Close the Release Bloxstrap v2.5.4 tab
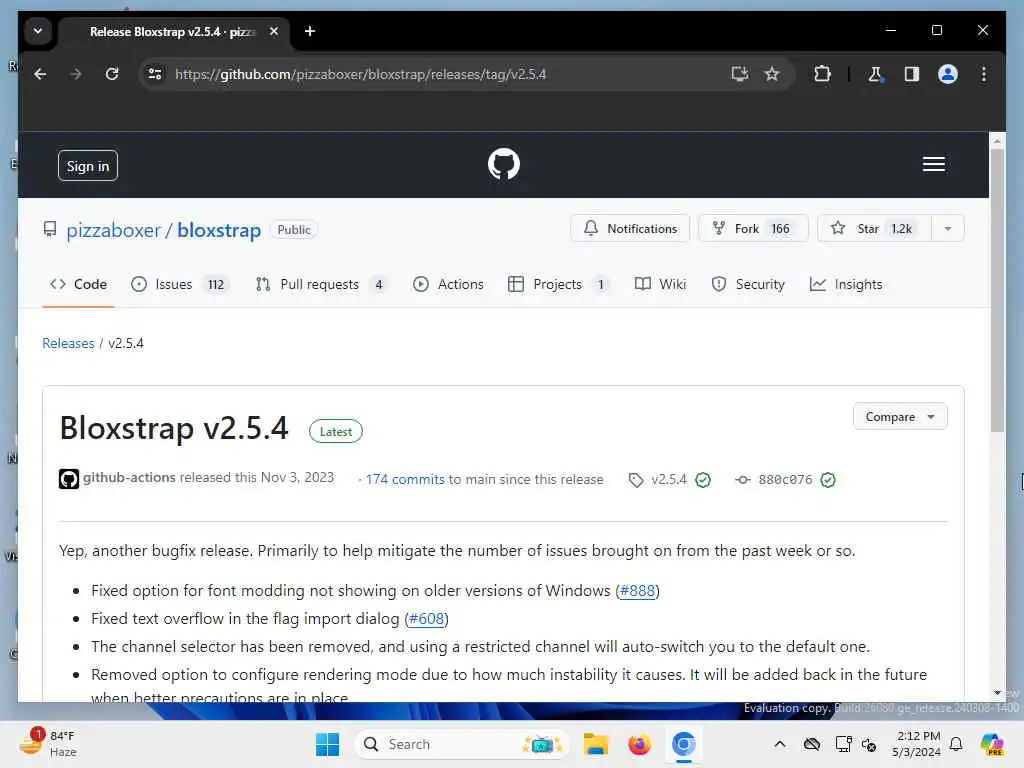The width and height of the screenshot is (1024, 768). click(x=274, y=31)
